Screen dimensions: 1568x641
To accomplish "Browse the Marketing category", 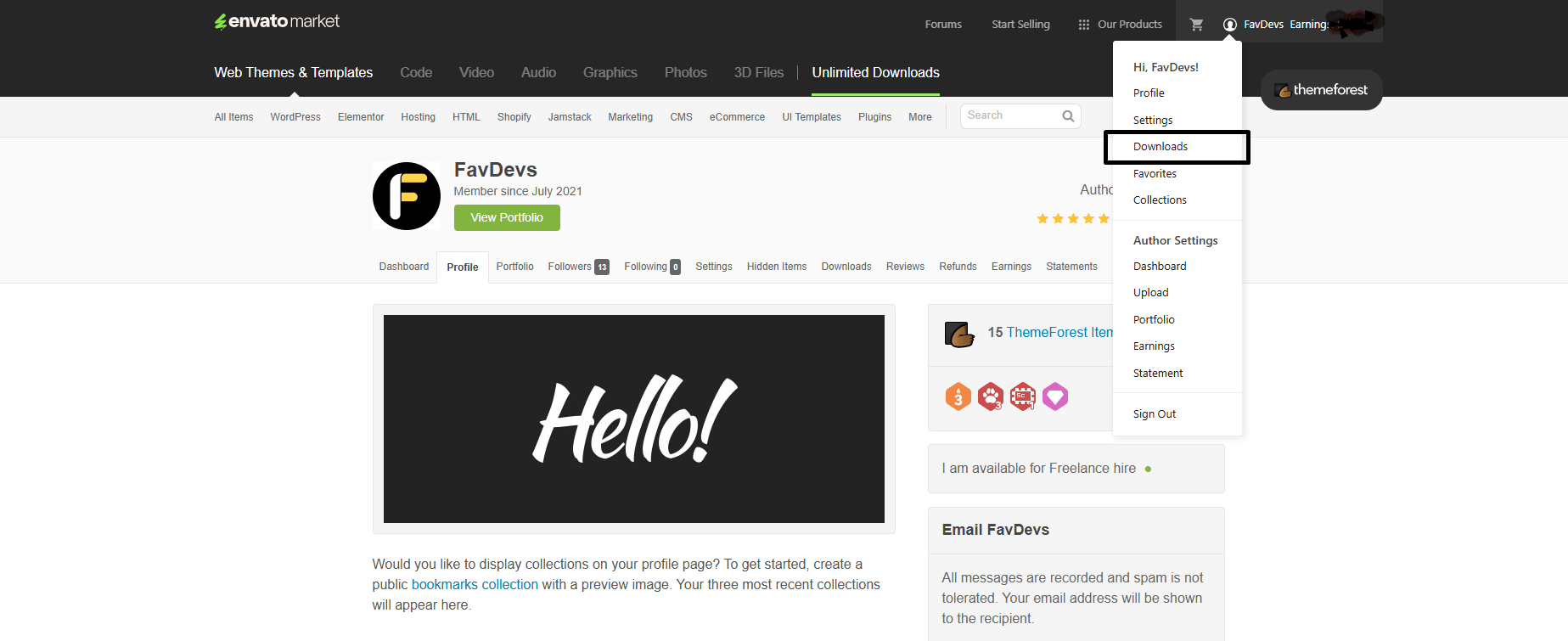I will (x=630, y=117).
